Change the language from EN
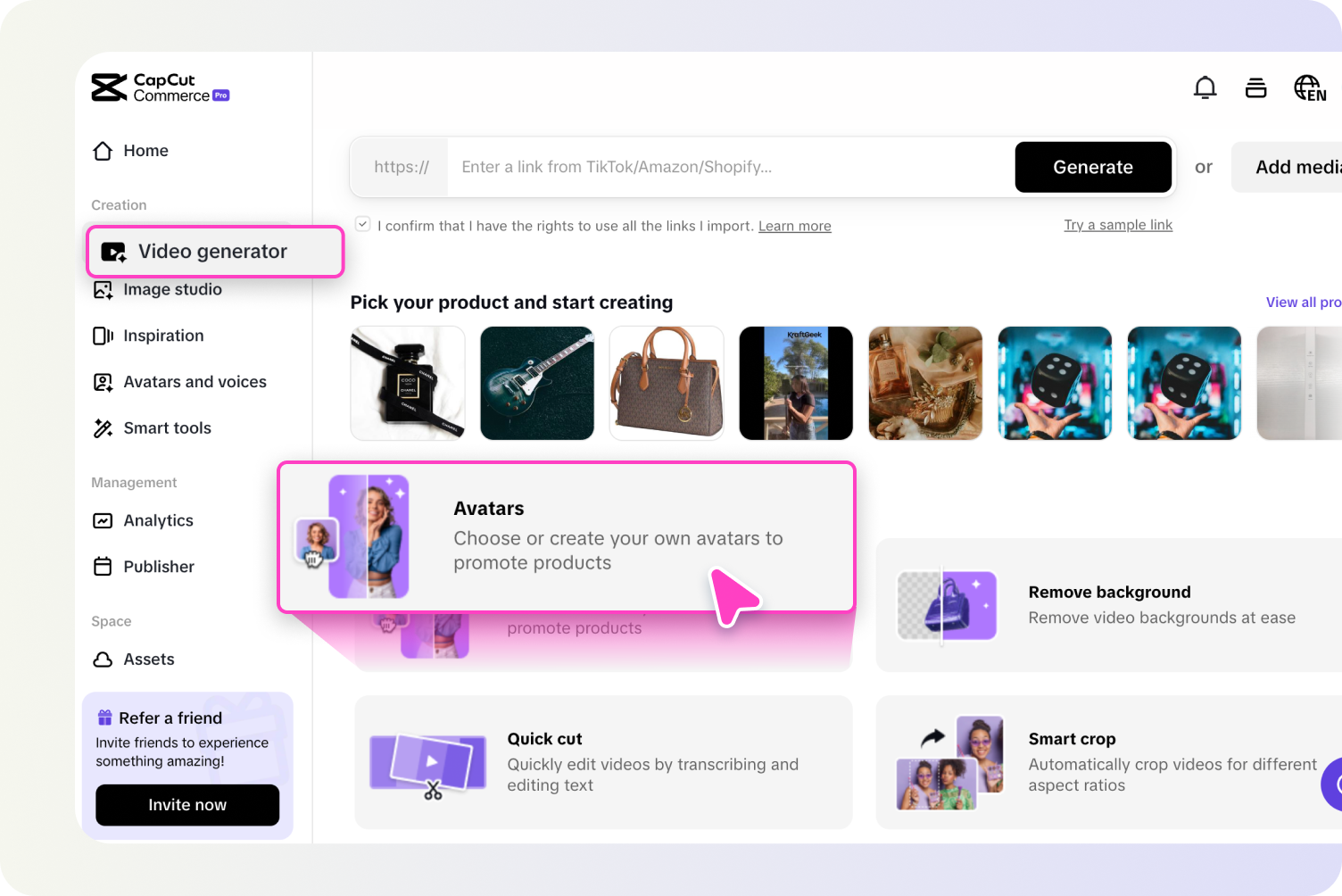 click(1309, 87)
